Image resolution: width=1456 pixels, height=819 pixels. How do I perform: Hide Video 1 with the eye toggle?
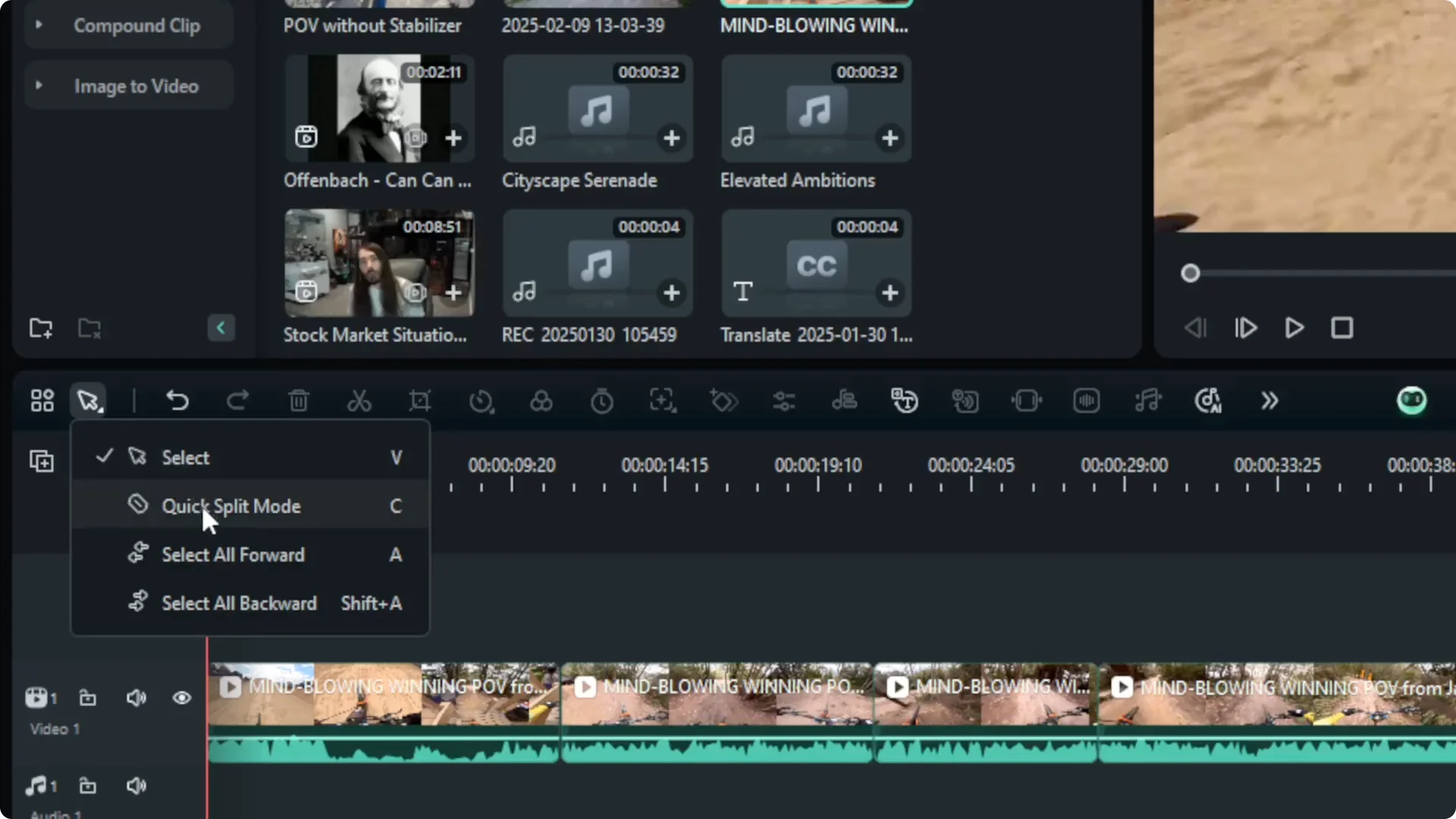pos(181,698)
